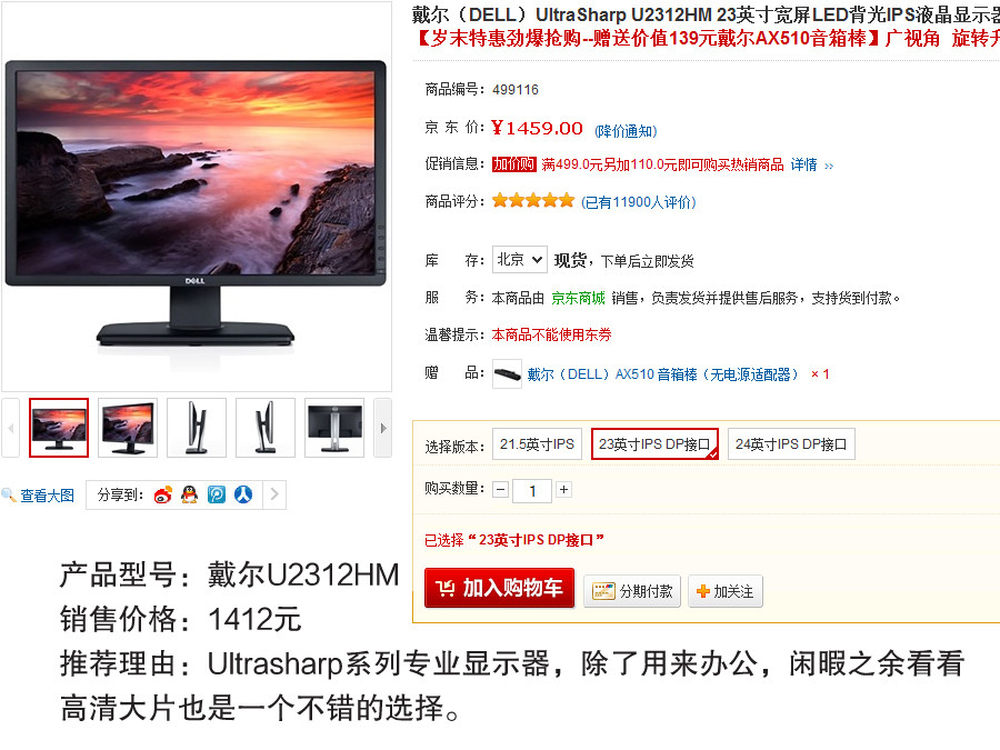Click the plus icon 加关注 button
The image size is (1000, 750).
[725, 591]
